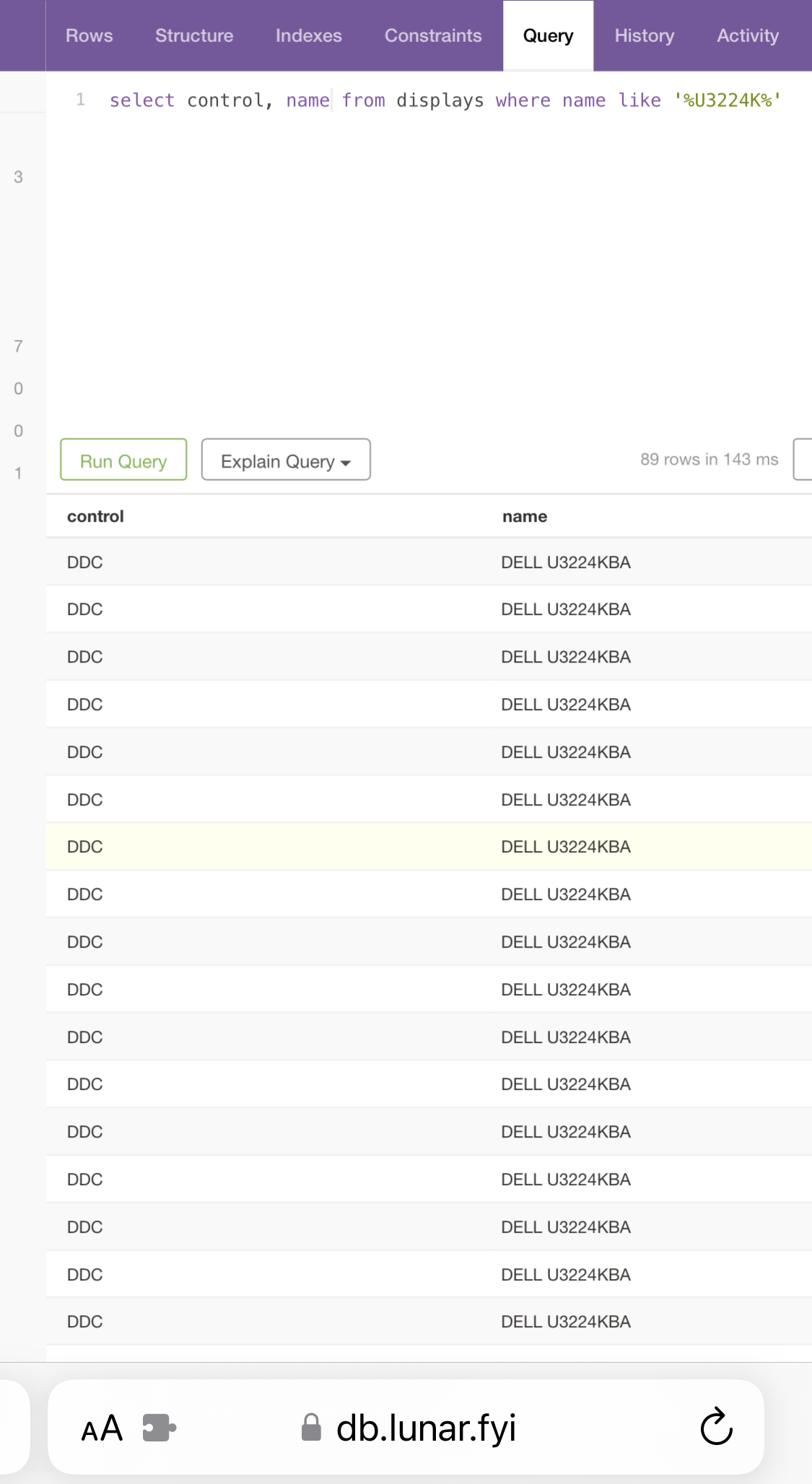Open Safari's AA page settings button

coord(102,1428)
